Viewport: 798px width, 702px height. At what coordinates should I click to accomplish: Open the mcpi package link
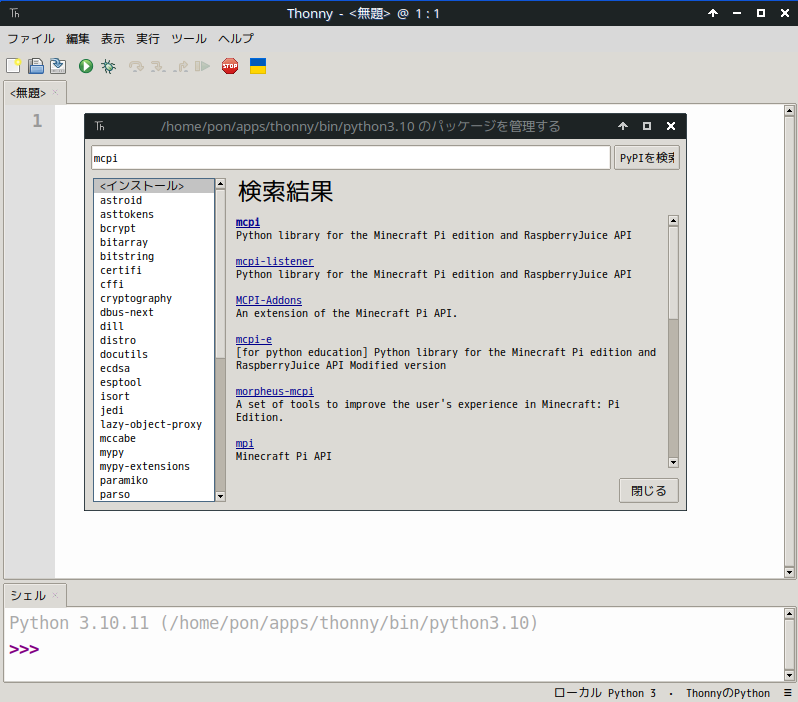coord(248,222)
